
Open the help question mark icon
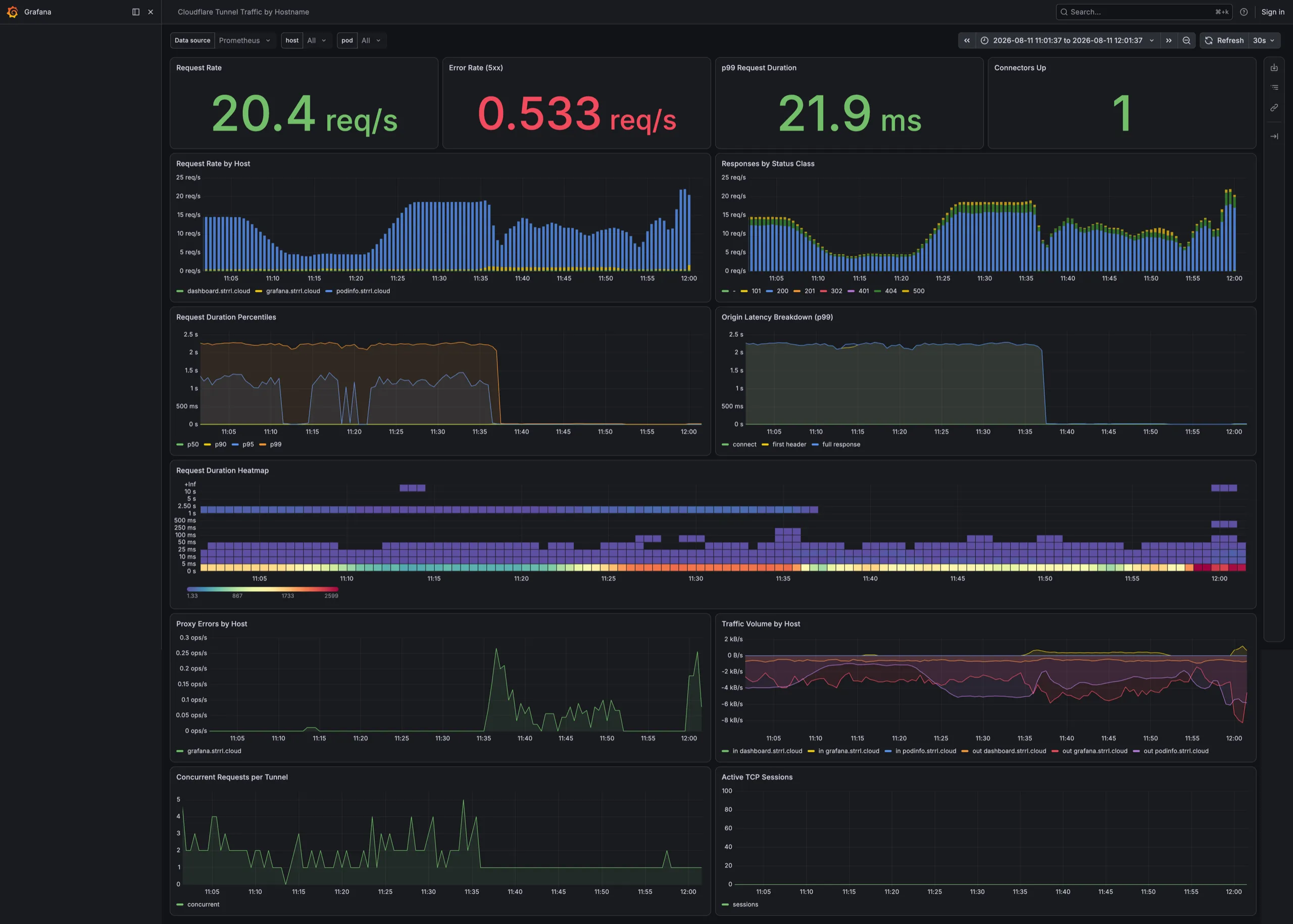coord(1244,12)
